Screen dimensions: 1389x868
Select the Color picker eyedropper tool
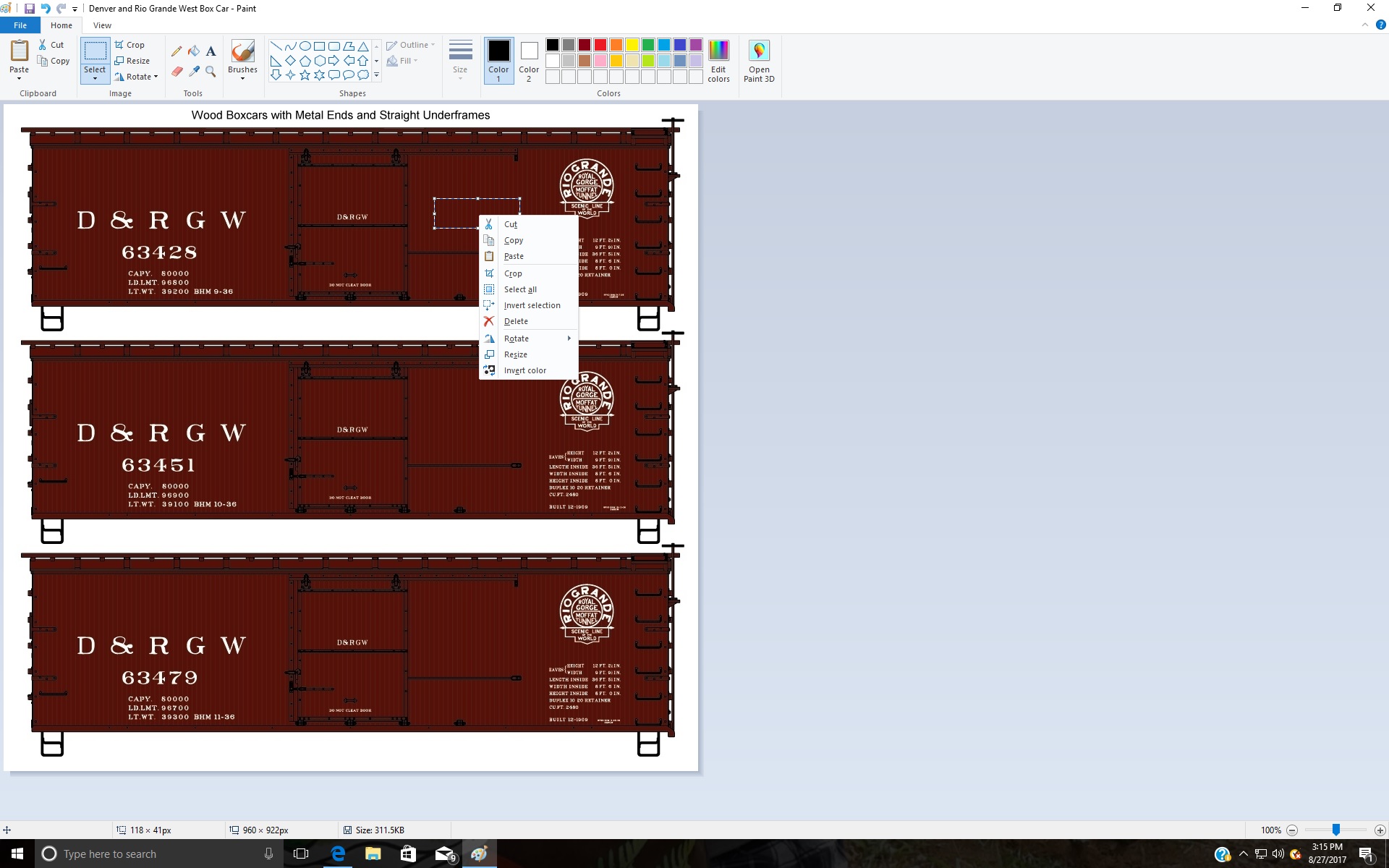click(x=194, y=71)
